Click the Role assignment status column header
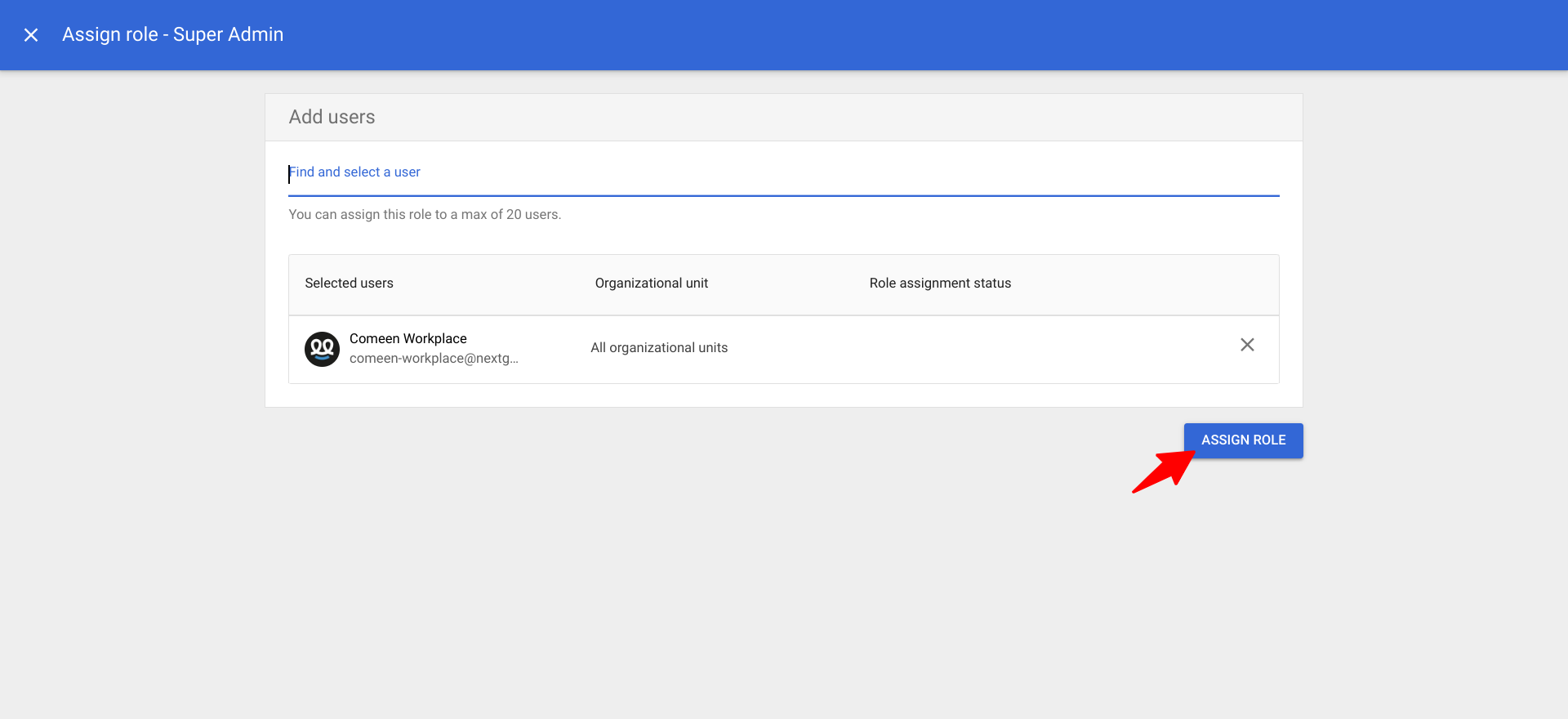Screen dimensions: 1568x719 coord(940,284)
